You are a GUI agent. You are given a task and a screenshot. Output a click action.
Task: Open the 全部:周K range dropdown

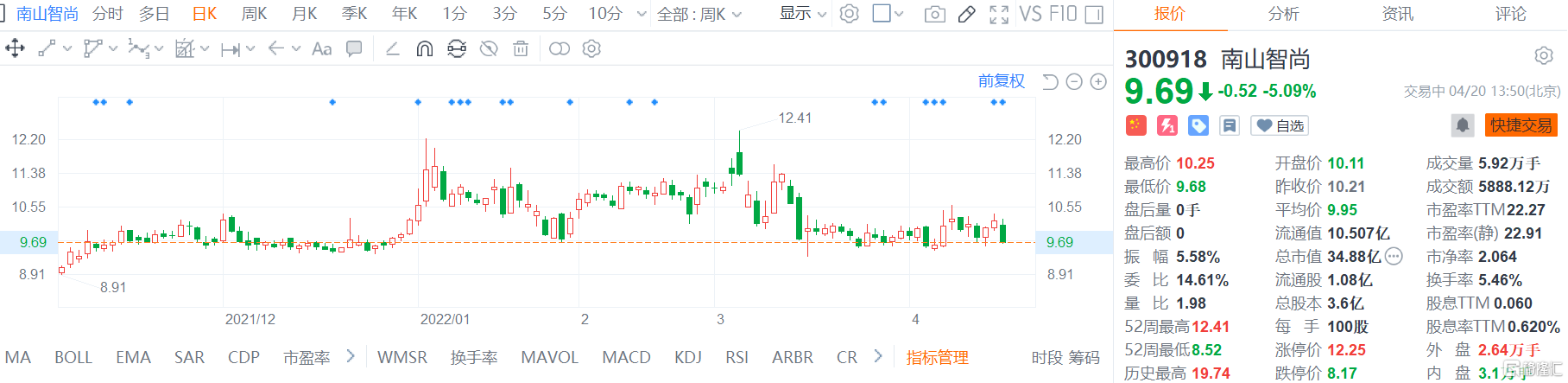699,14
